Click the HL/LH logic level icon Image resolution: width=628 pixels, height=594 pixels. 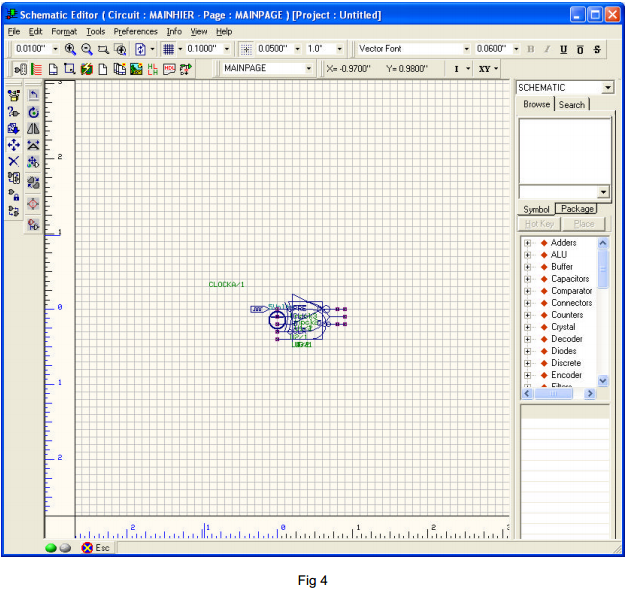pyautogui.click(x=153, y=69)
